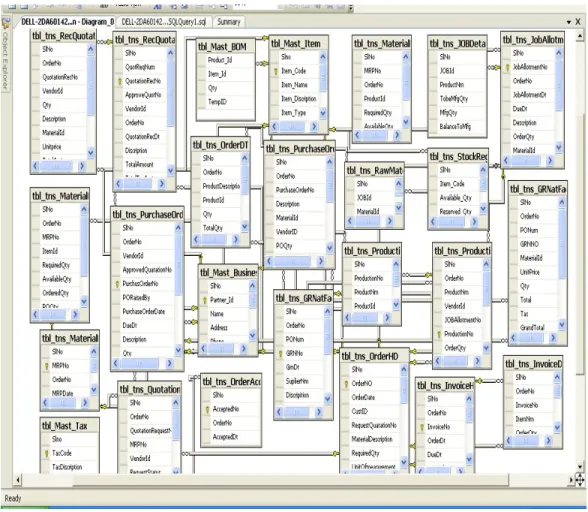The height and width of the screenshot is (512, 588).
Task: Click the GrandTotal column row
Action: point(534,328)
